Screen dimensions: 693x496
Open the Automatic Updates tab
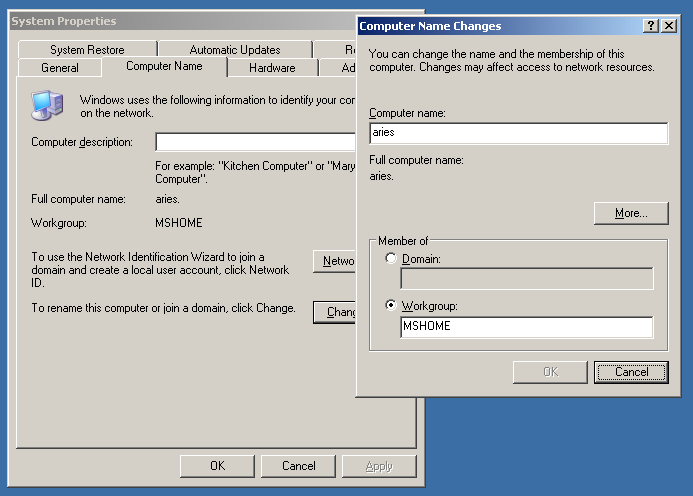[235, 49]
